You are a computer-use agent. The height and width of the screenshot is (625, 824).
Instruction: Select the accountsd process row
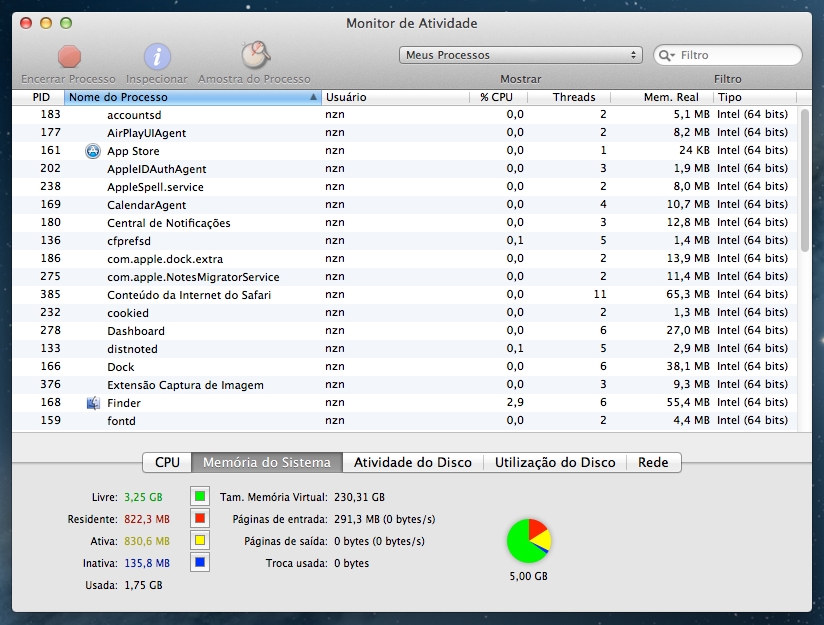coord(404,115)
